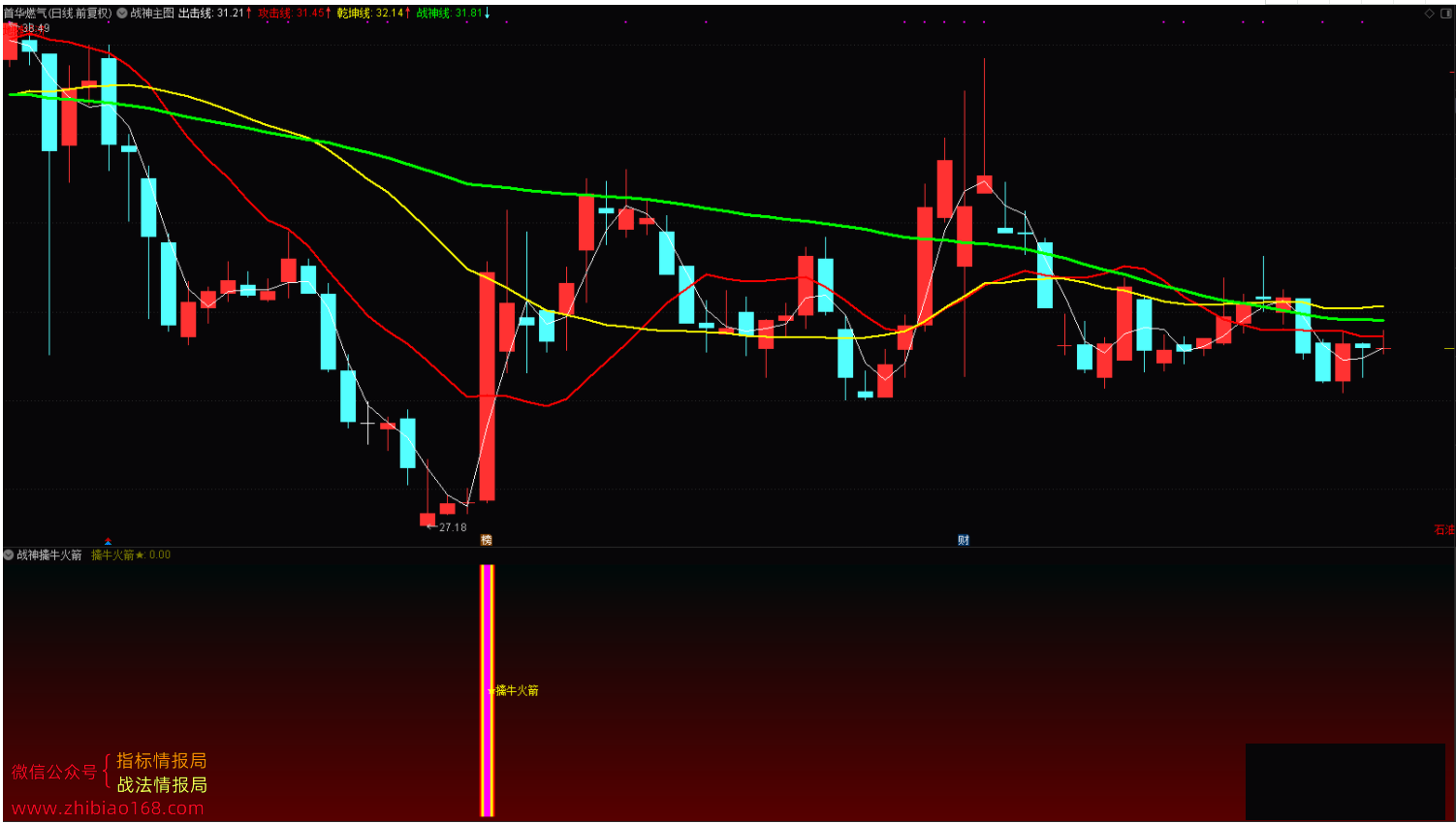The height and width of the screenshot is (824, 1456).
Task: Click the 27.18 lowest price label
Action: pos(453,527)
